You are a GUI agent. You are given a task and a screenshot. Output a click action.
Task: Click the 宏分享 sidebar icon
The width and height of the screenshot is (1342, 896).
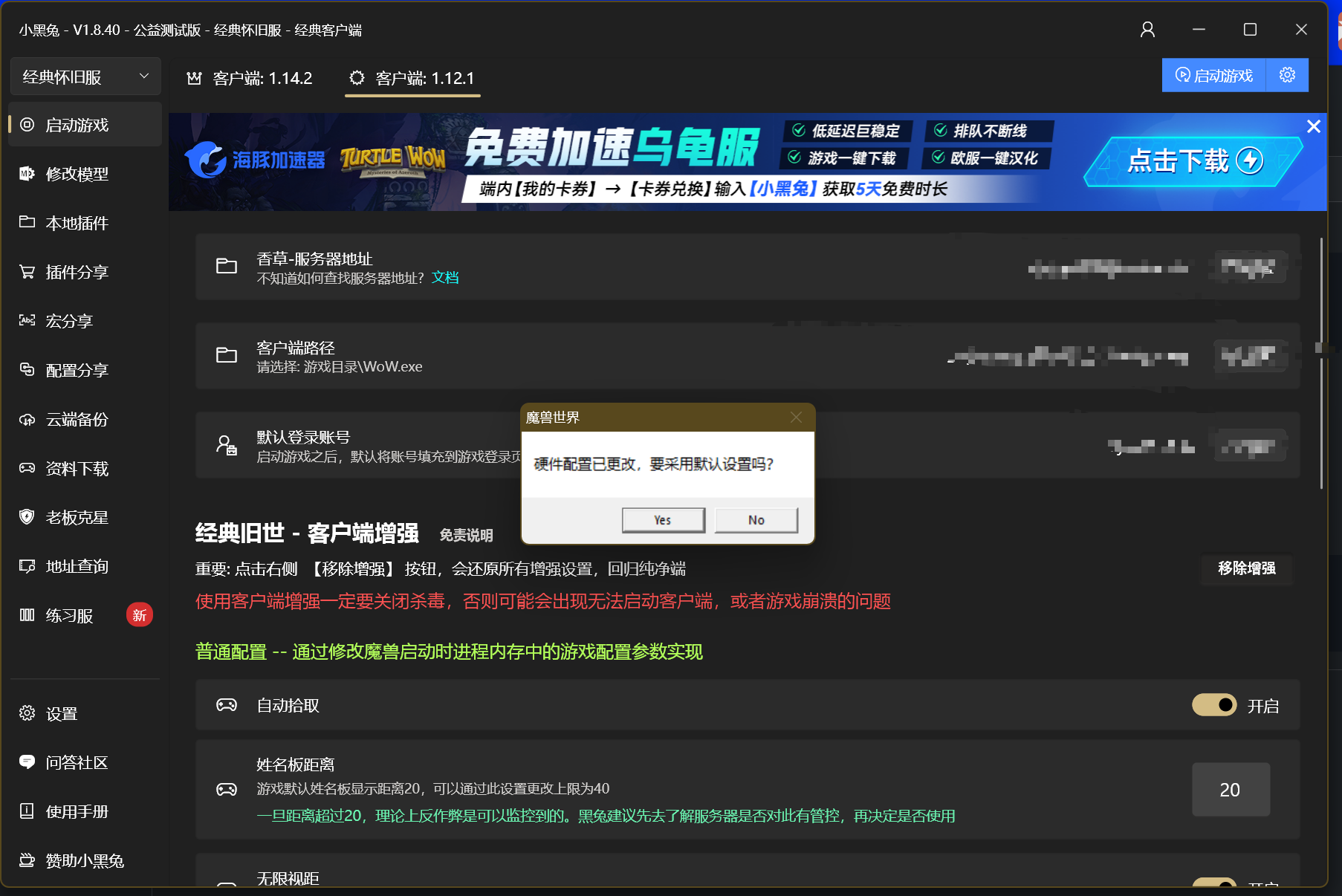pyautogui.click(x=27, y=320)
